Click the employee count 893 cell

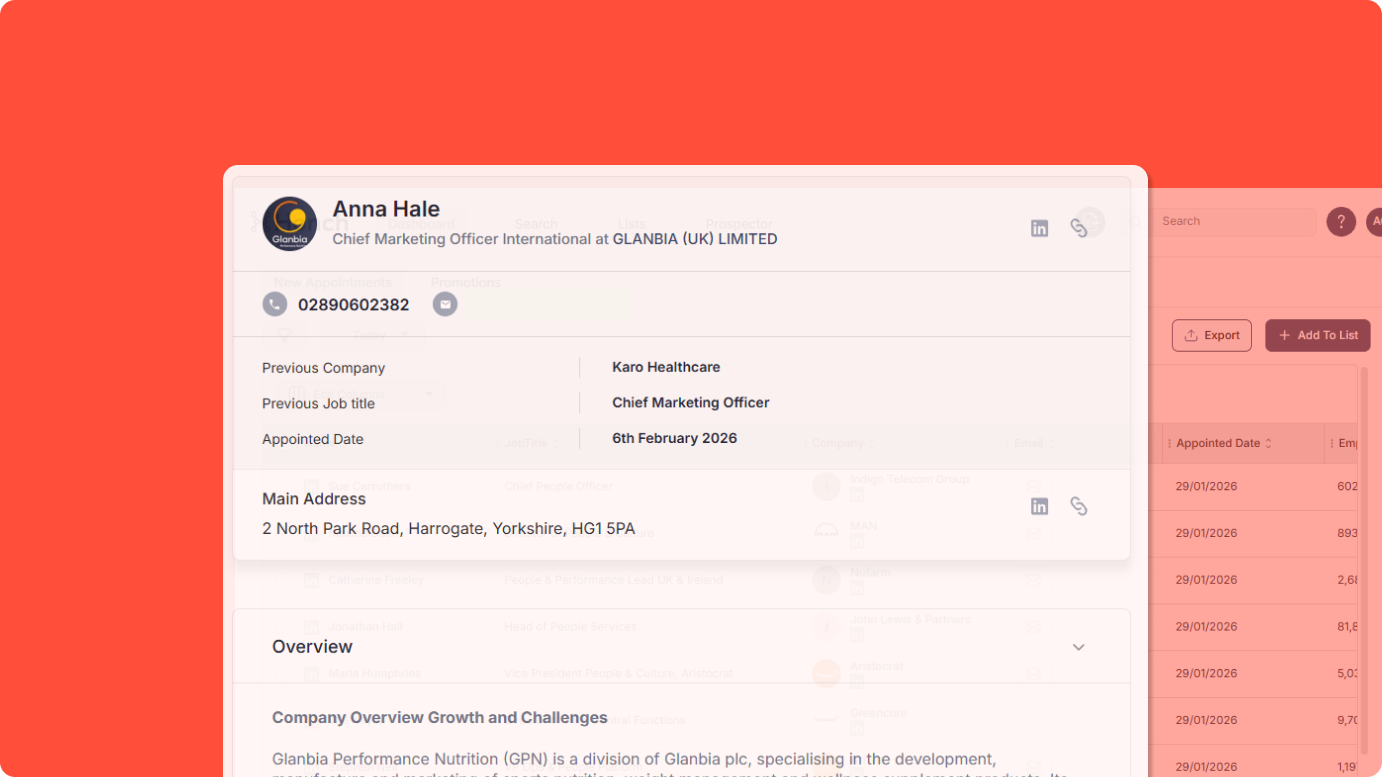point(1347,533)
